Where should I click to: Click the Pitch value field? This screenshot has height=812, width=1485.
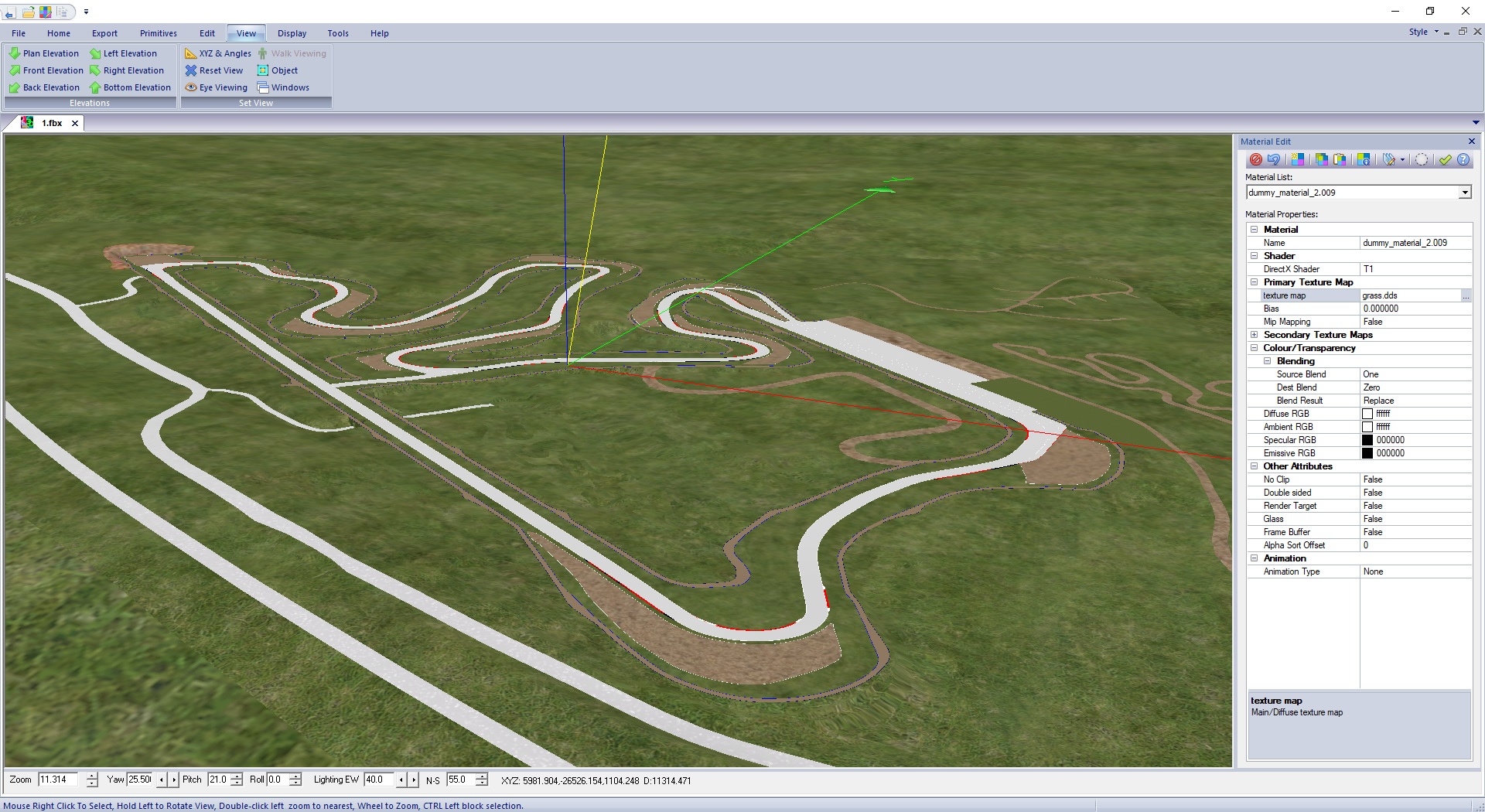218,780
